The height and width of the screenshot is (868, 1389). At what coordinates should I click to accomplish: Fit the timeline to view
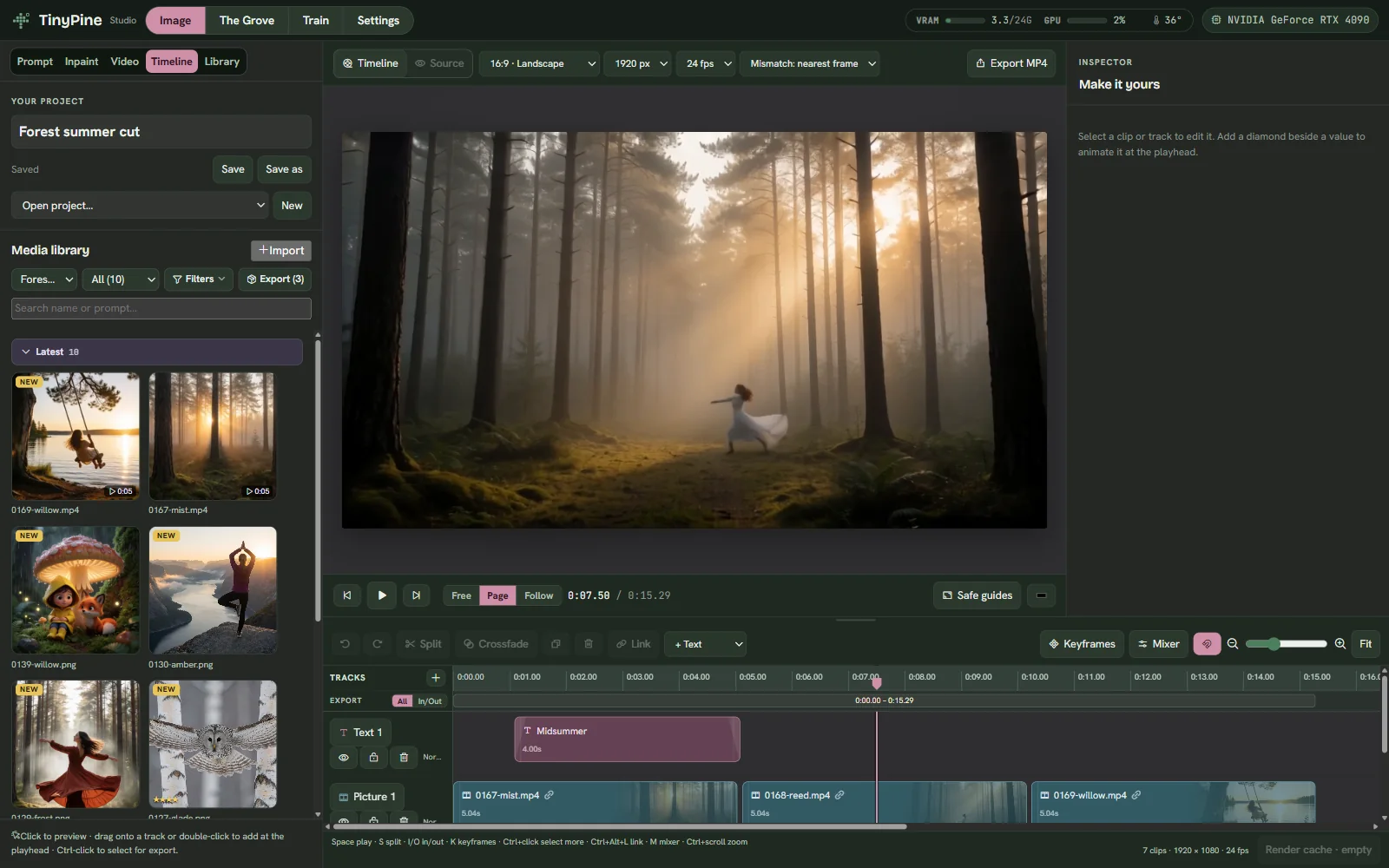click(x=1366, y=644)
